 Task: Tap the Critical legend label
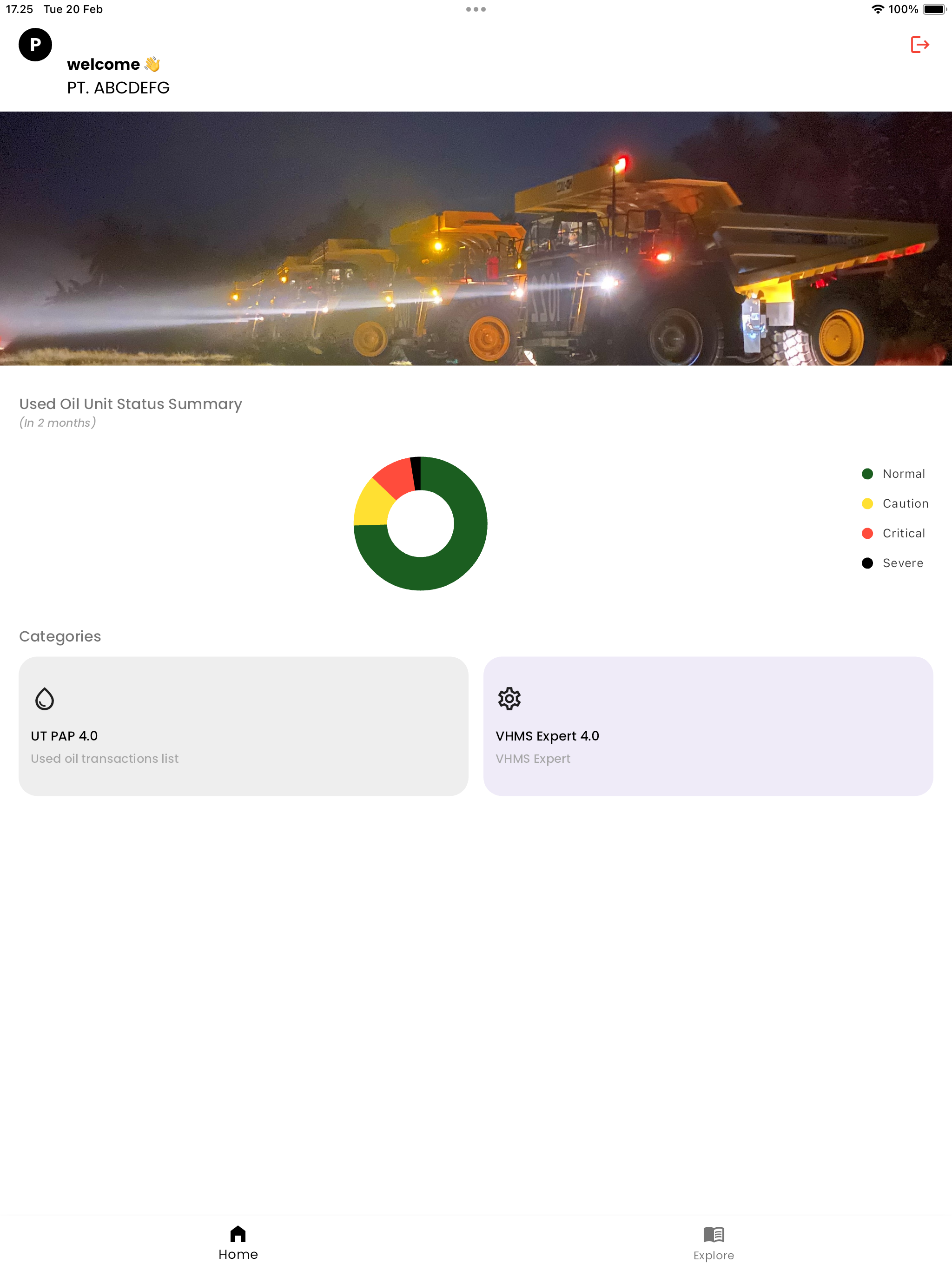pos(904,533)
